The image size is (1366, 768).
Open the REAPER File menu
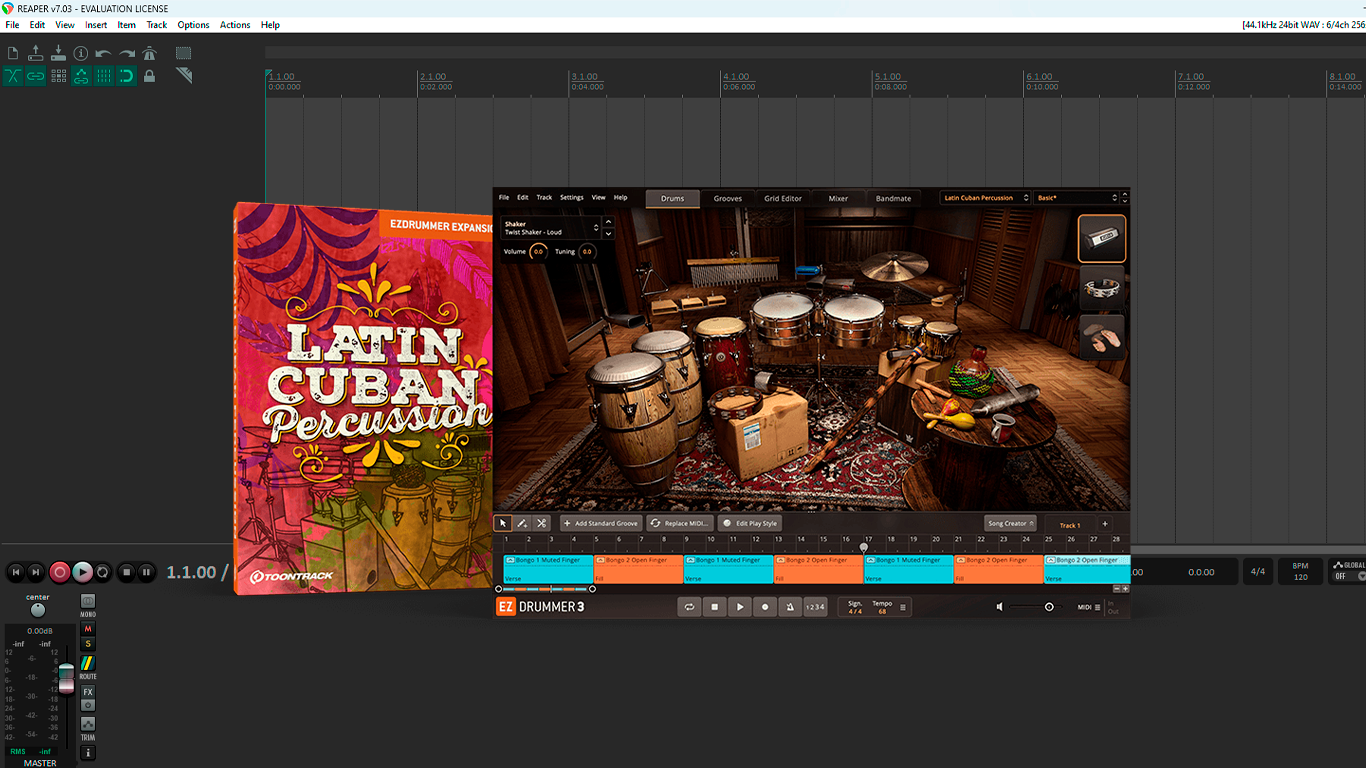click(x=12, y=25)
